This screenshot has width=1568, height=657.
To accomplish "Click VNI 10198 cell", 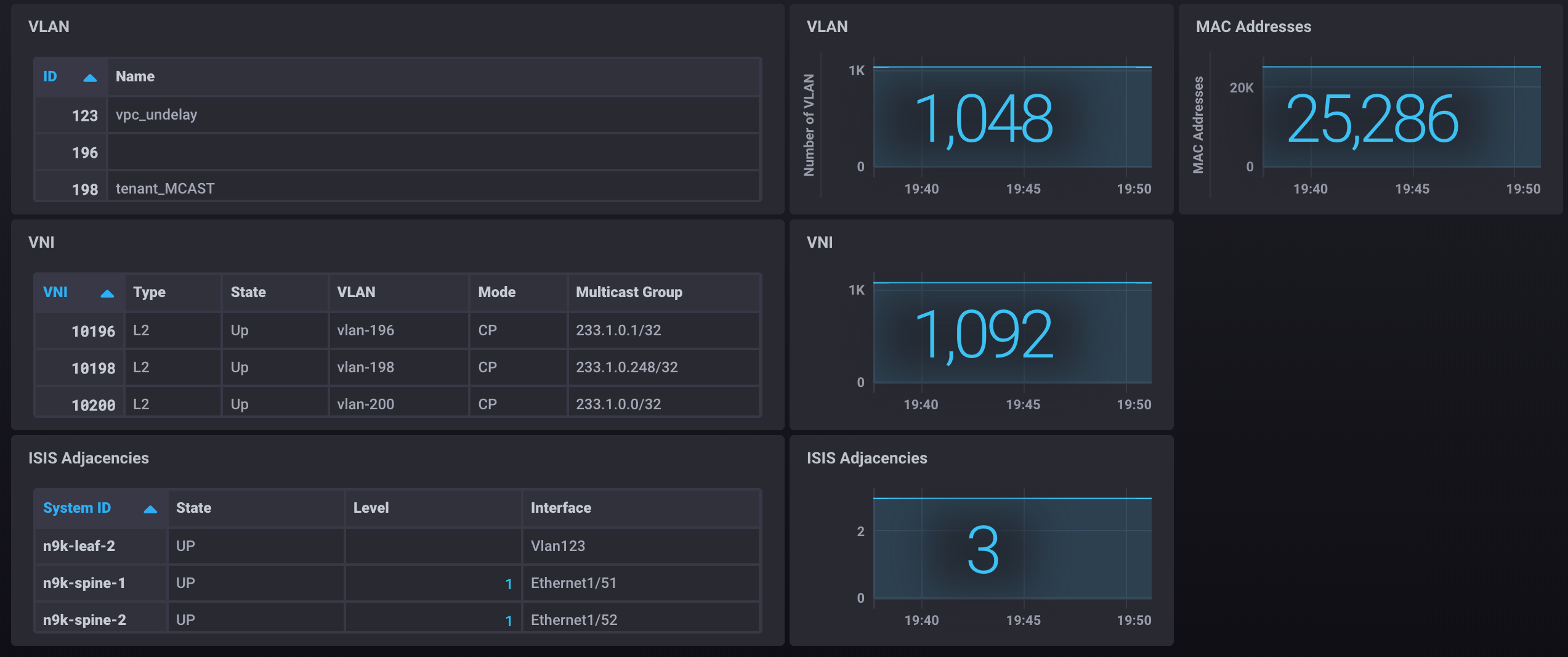I will point(80,368).
